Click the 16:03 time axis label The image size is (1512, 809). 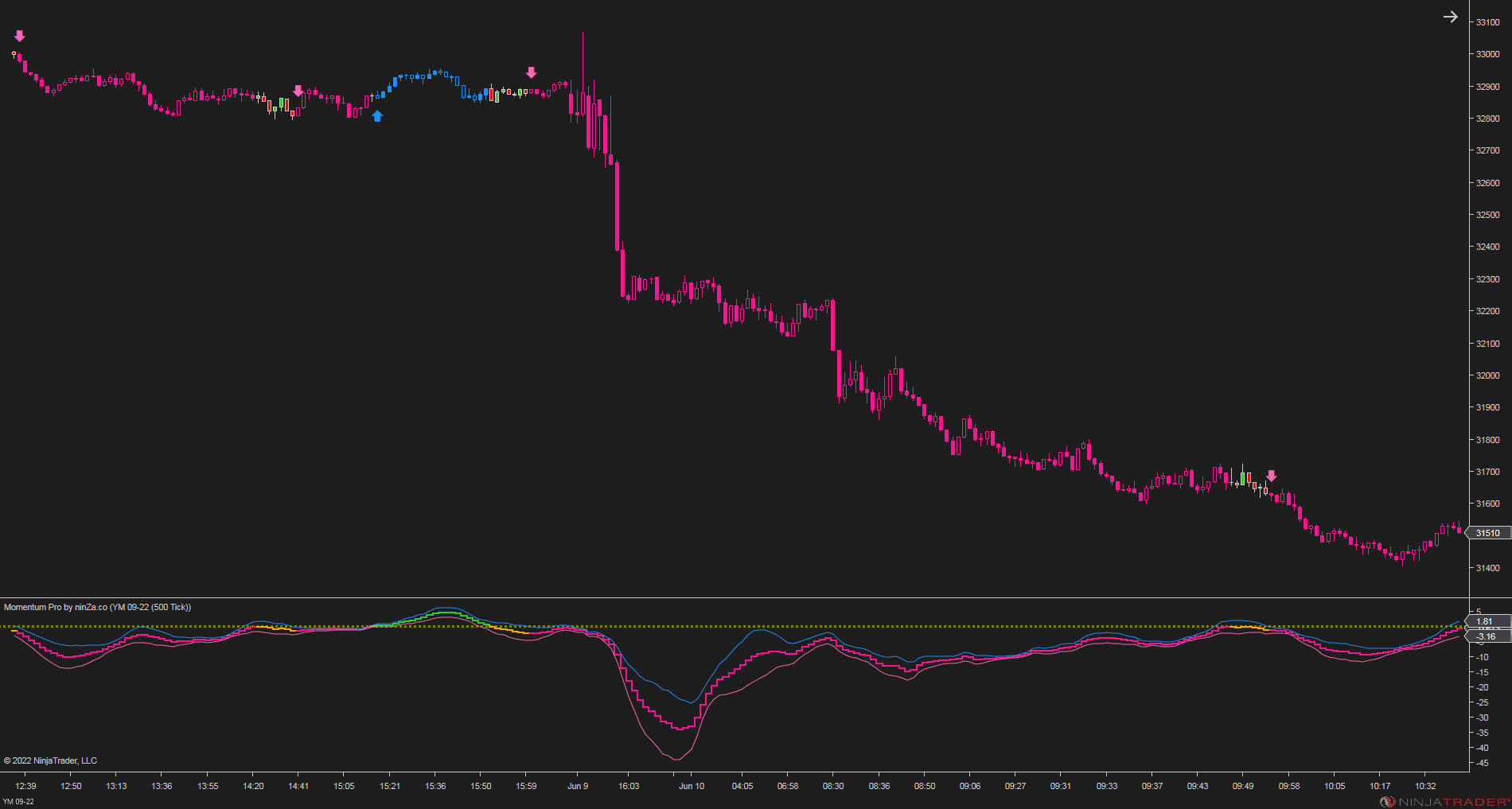pos(629,786)
